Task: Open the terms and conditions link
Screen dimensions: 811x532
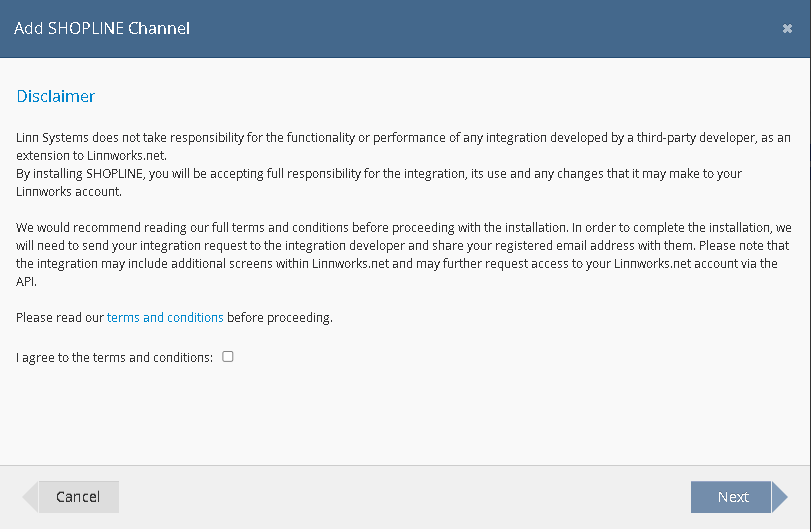Action: [165, 318]
